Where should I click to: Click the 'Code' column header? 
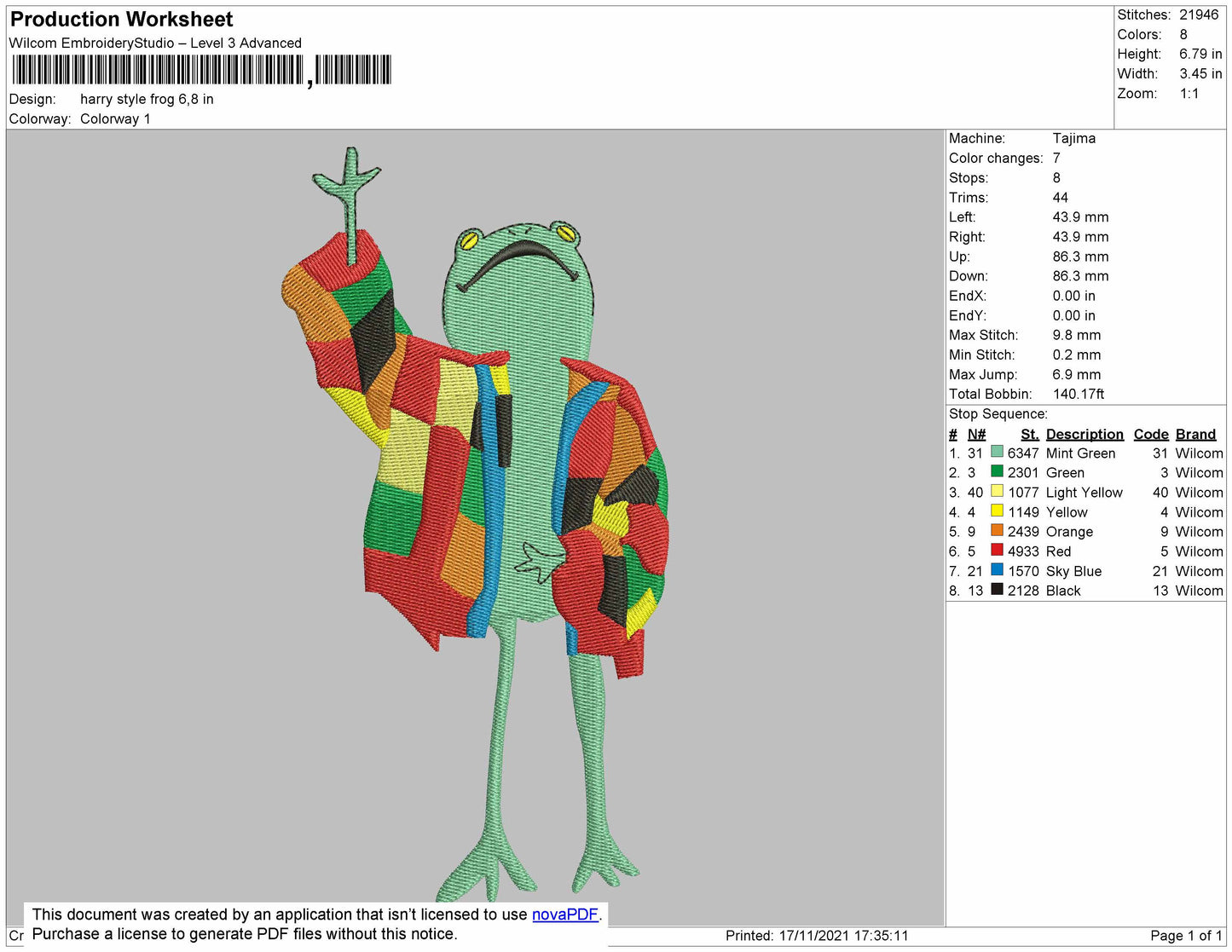point(1151,434)
